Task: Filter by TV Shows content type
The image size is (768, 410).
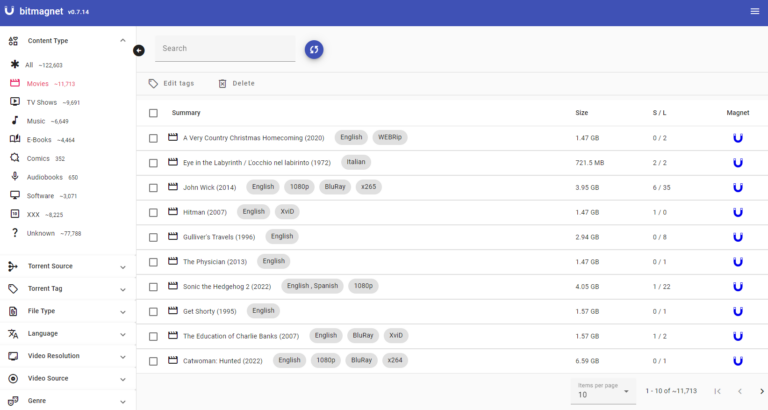Action: coord(45,102)
